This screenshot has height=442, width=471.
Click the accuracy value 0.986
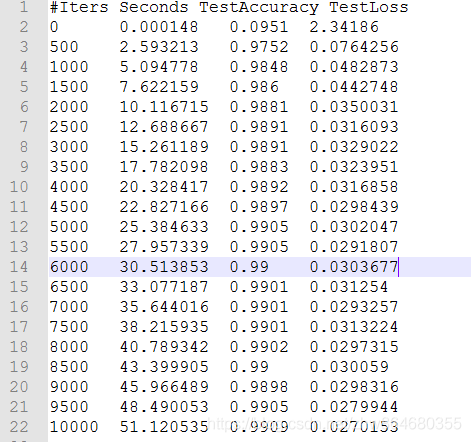[x=254, y=87]
